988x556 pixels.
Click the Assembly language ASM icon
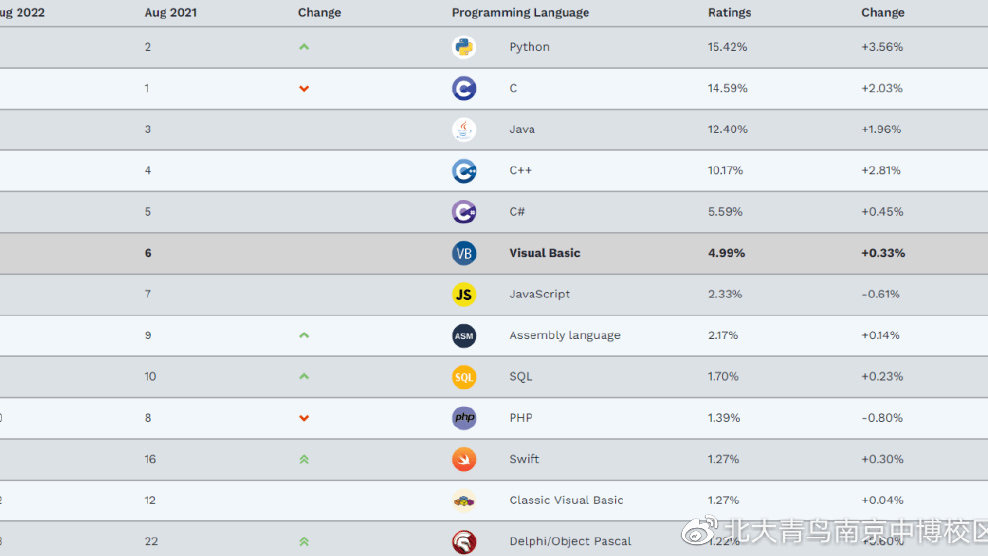point(464,336)
